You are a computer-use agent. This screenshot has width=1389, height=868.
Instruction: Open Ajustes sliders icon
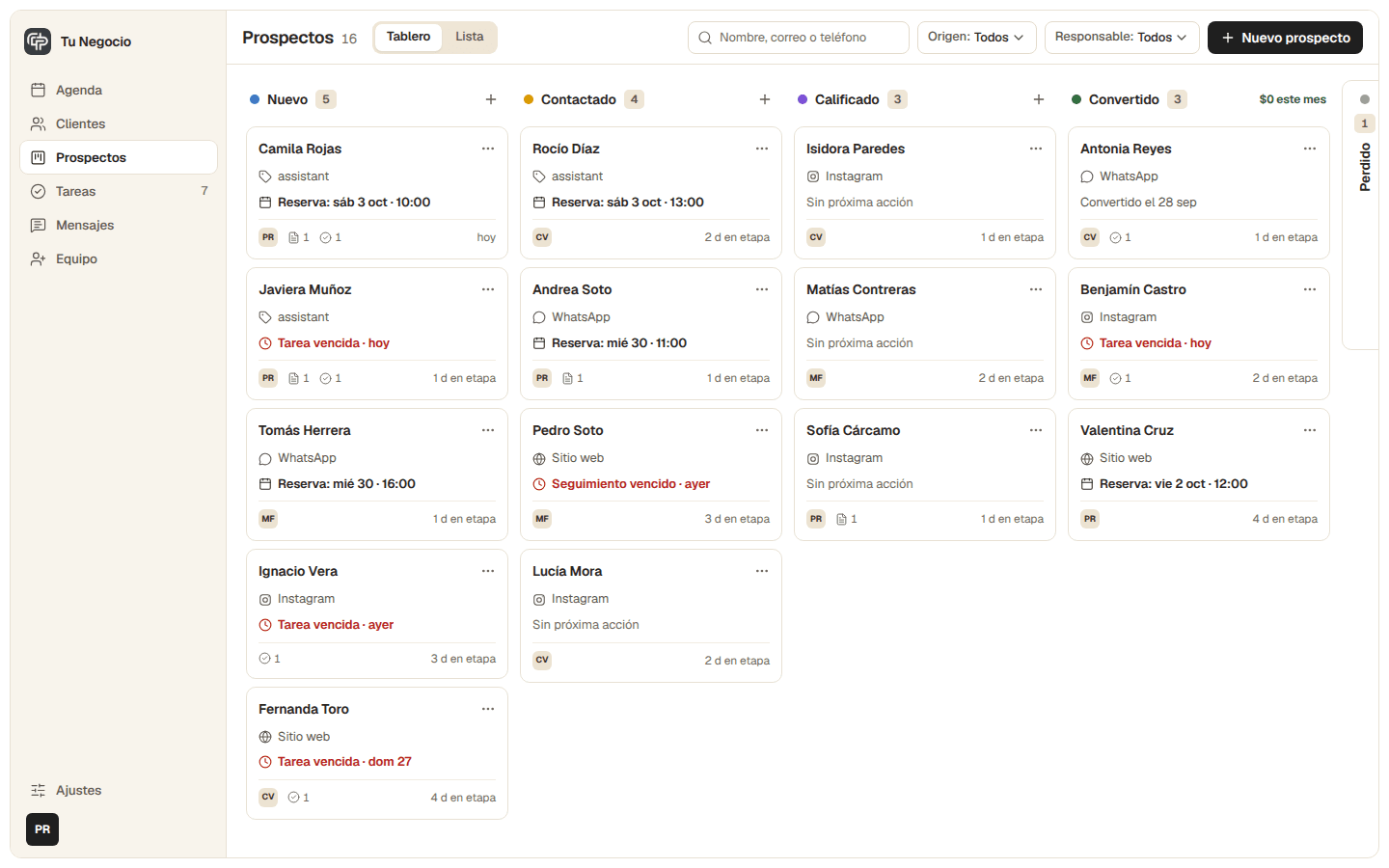tap(39, 790)
